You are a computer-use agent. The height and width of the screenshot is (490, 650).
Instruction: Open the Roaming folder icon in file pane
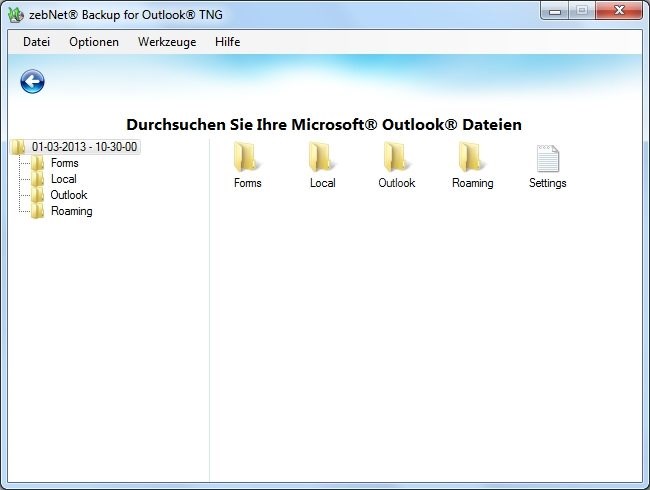pos(472,157)
